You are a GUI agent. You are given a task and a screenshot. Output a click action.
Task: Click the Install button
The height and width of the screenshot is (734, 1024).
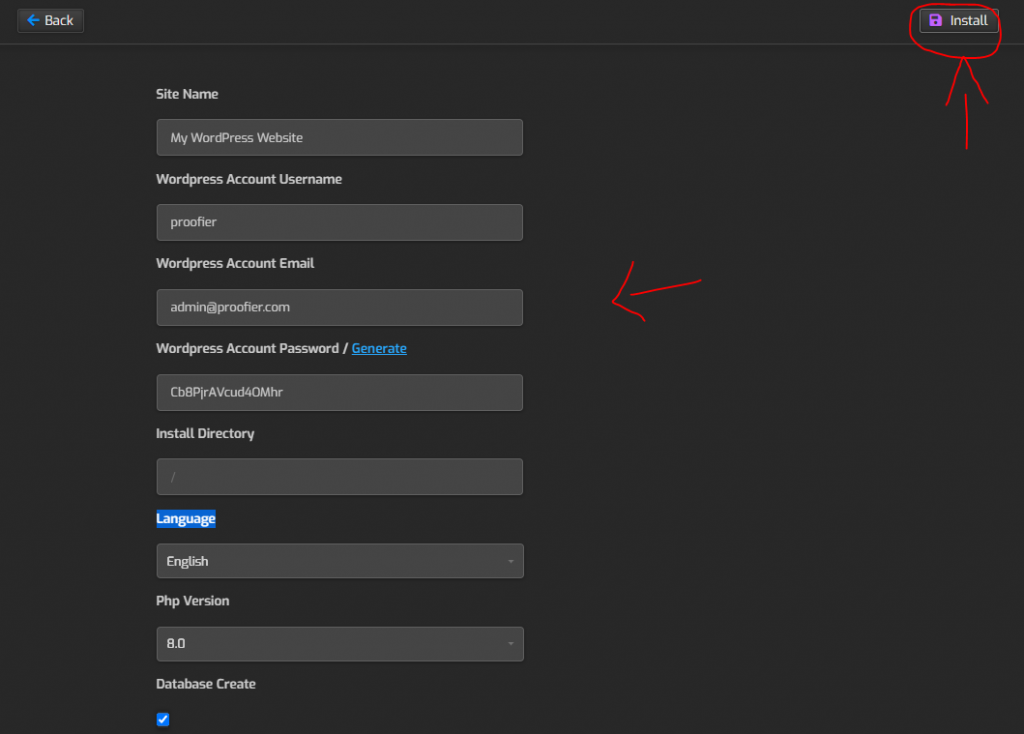(x=959, y=21)
